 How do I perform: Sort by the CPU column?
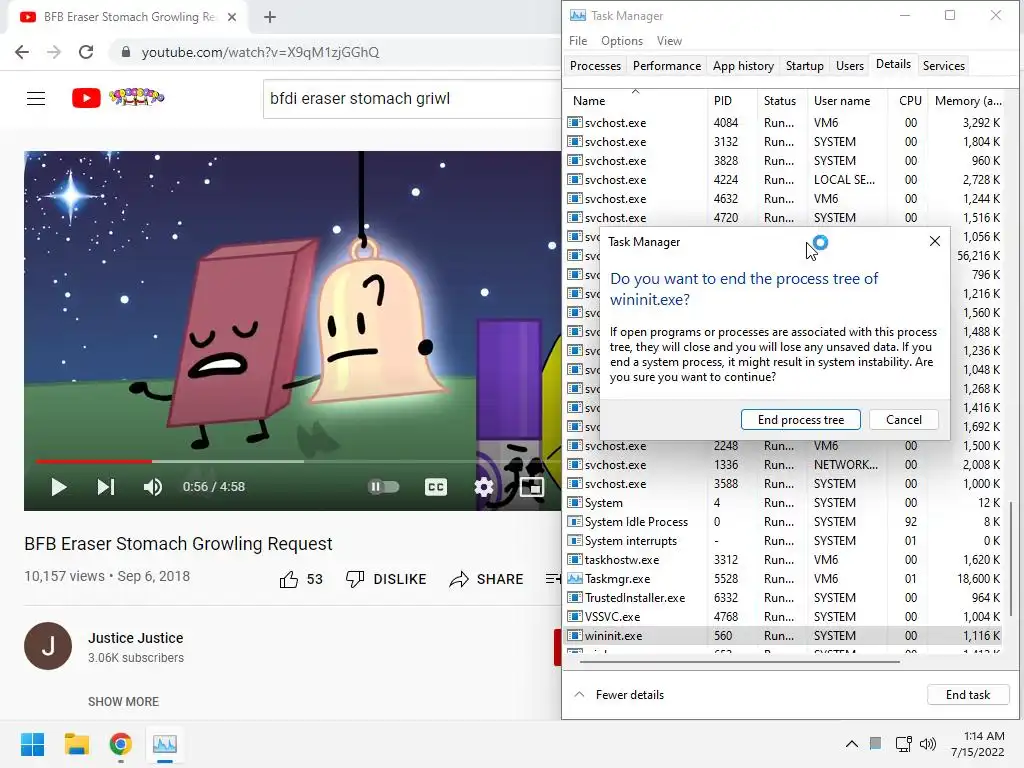coord(909,101)
